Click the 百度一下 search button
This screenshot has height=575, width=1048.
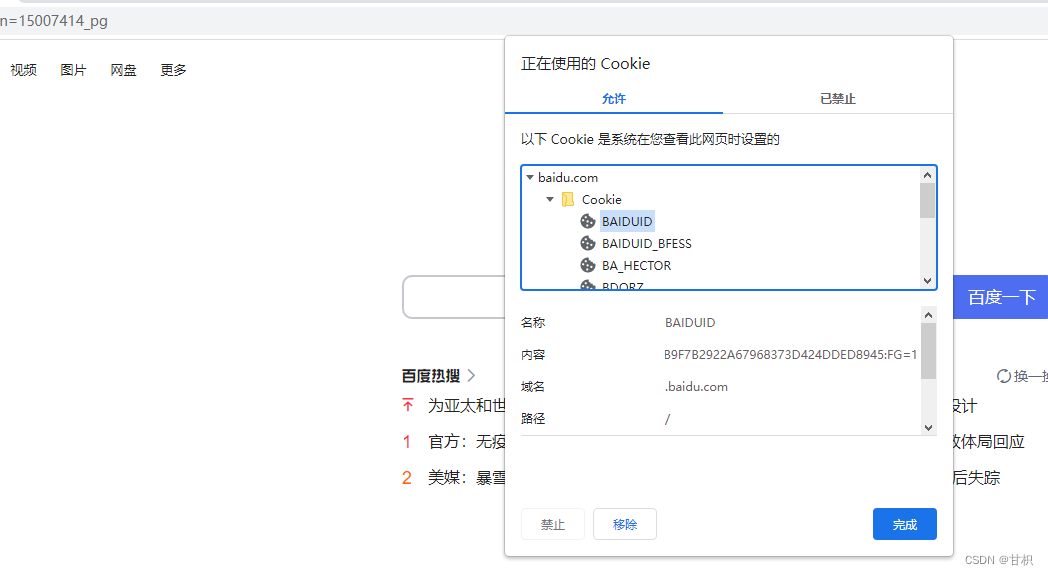1001,297
